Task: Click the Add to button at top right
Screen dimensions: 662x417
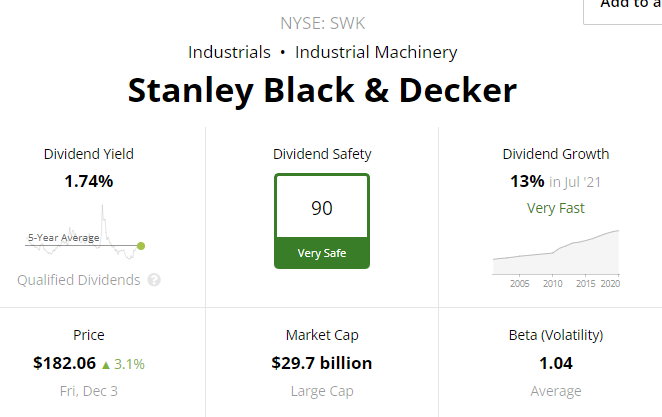Action: point(623,9)
